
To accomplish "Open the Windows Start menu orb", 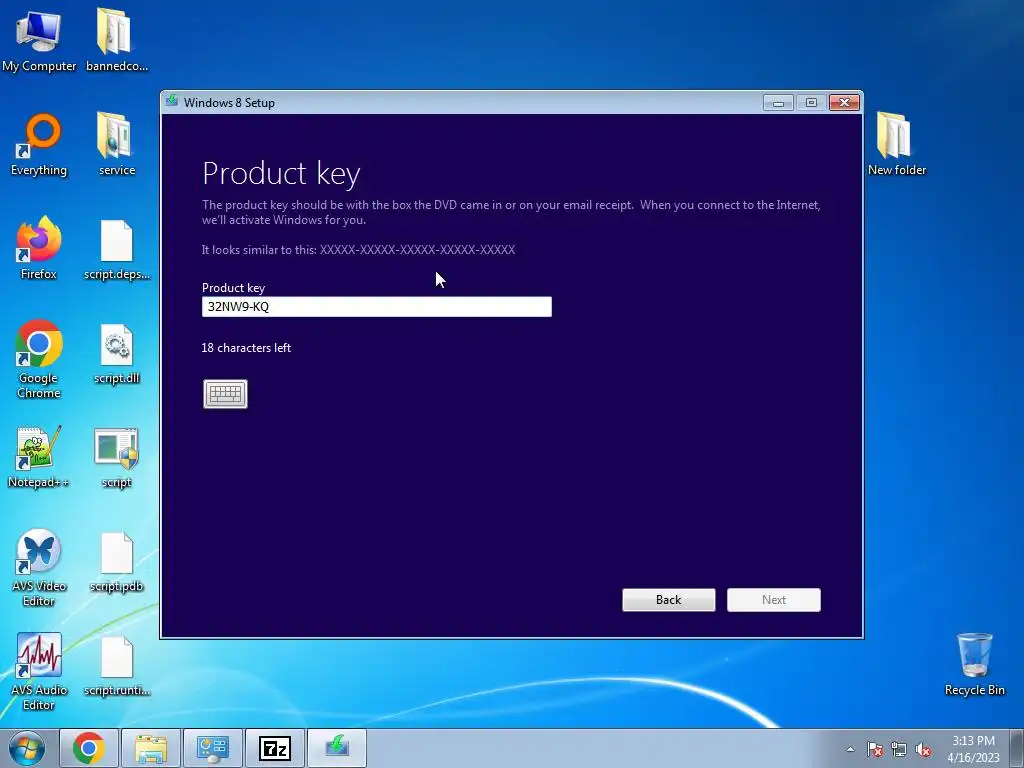I will (x=27, y=748).
